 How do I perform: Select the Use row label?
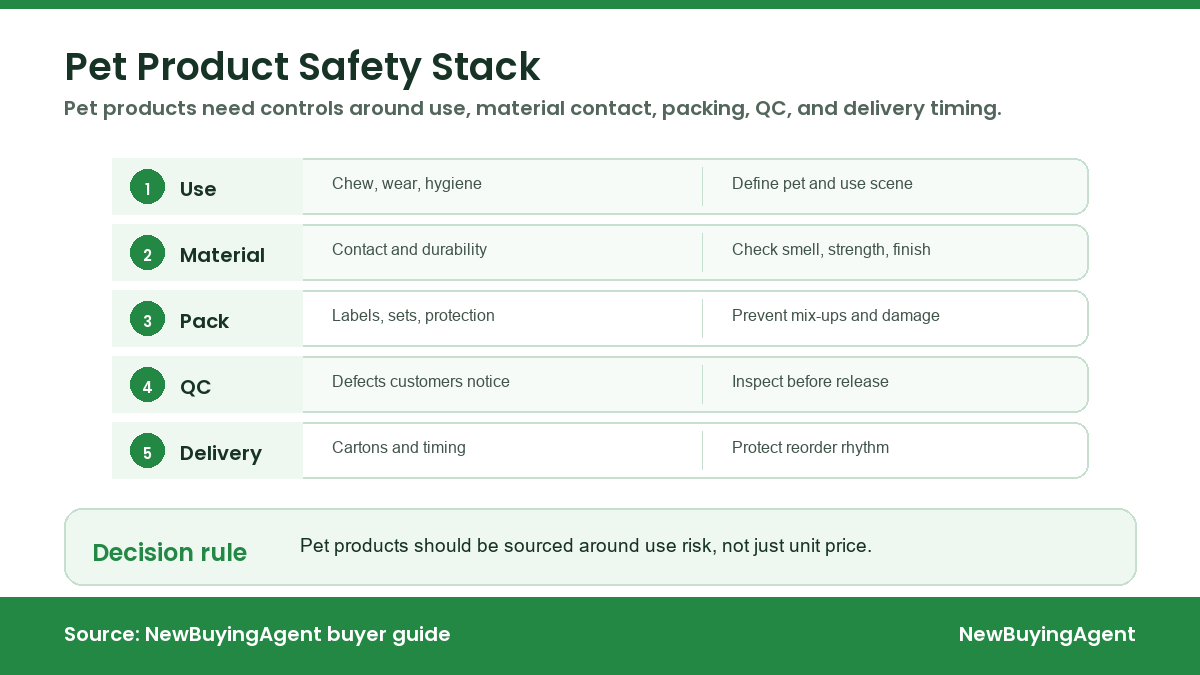pos(198,189)
